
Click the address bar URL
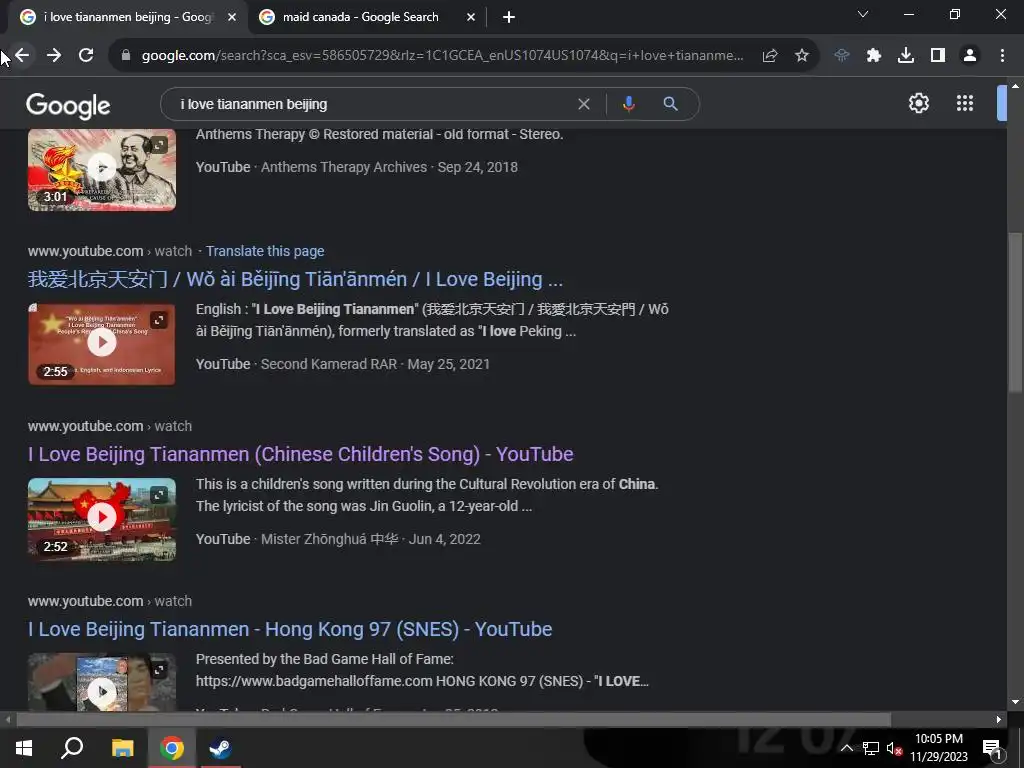click(x=442, y=56)
